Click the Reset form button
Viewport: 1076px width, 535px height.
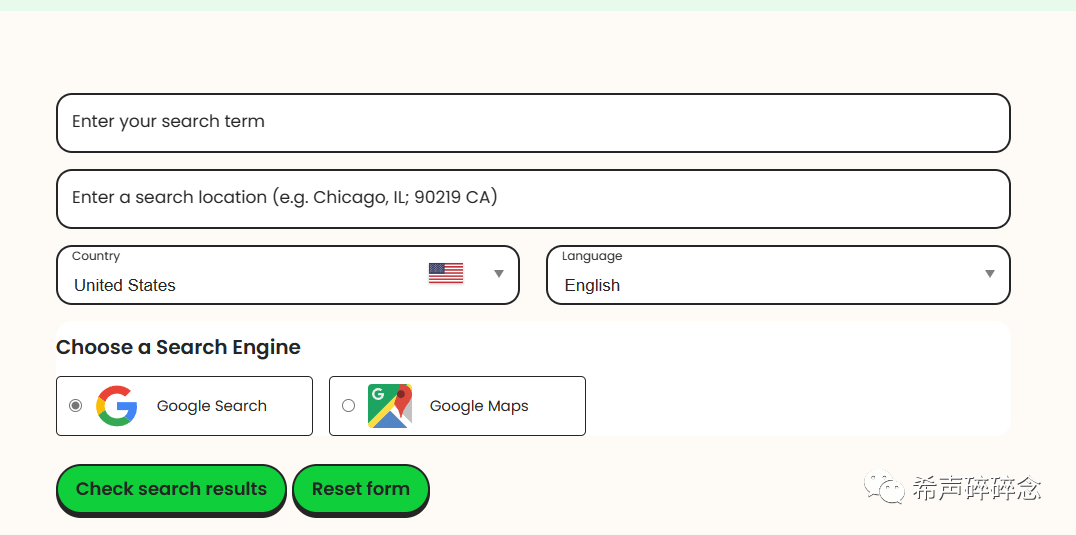coord(361,489)
